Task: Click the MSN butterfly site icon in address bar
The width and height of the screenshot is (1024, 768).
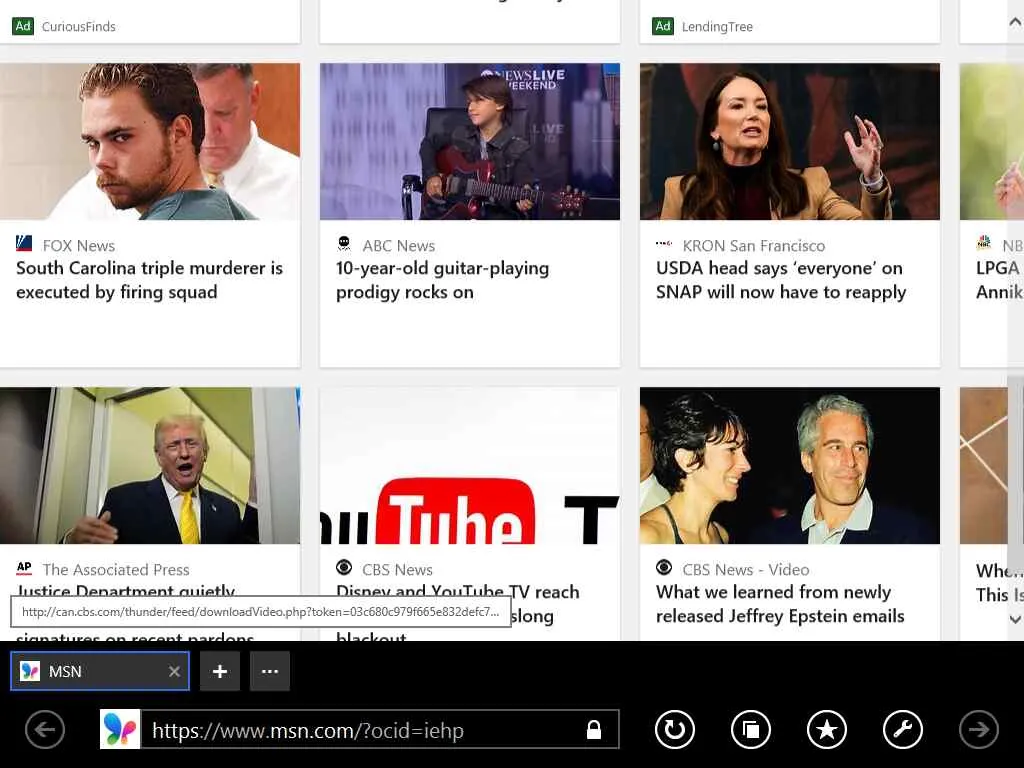Action: (120, 729)
